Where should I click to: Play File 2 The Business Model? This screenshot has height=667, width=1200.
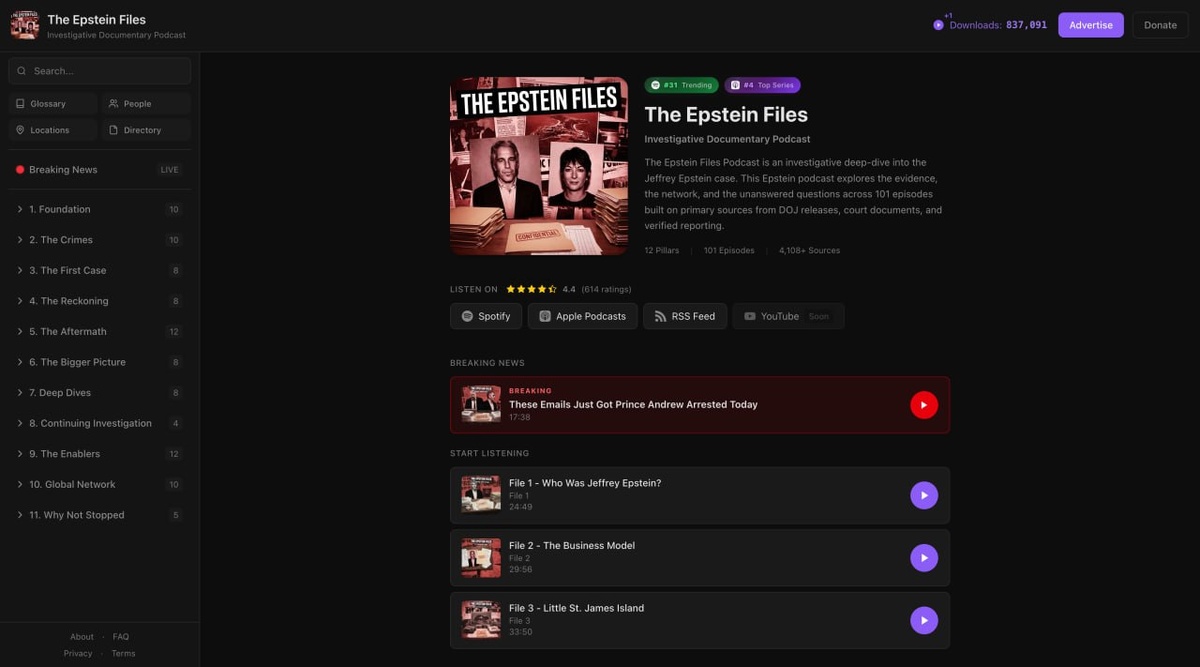point(924,558)
